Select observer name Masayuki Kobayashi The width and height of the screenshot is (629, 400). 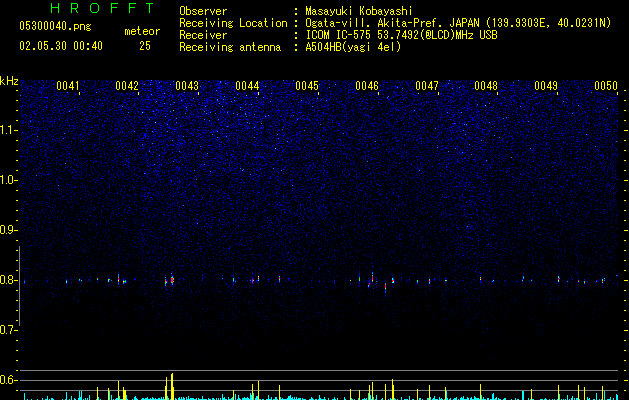(x=359, y=11)
